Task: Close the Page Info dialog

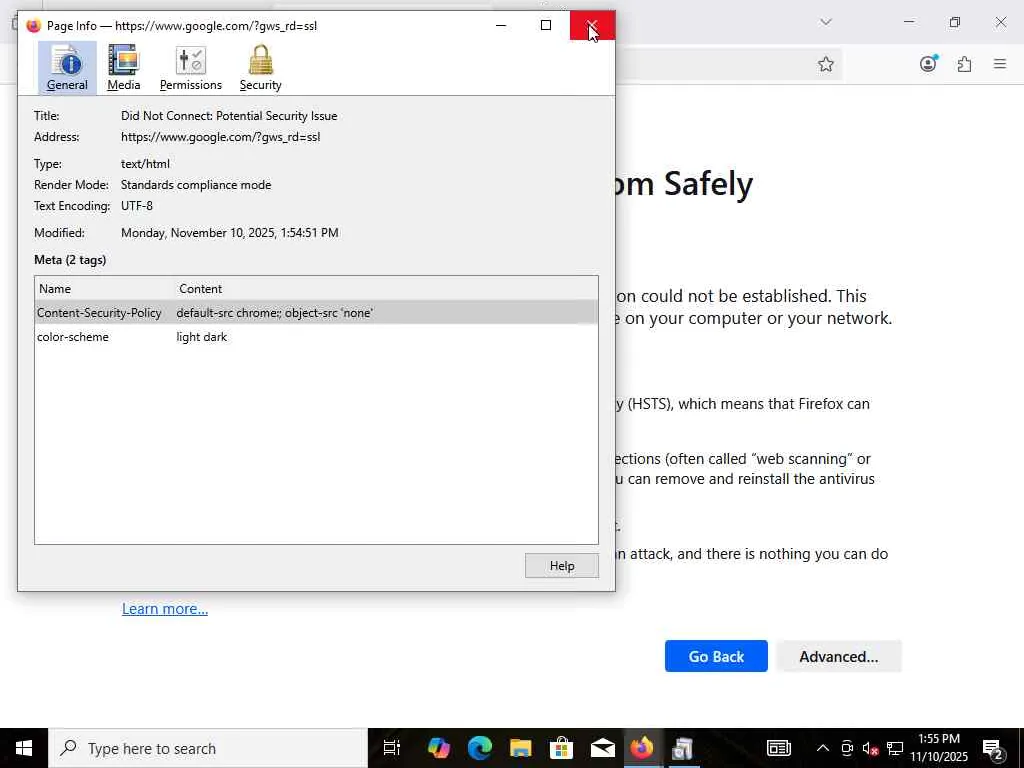Action: pyautogui.click(x=592, y=25)
